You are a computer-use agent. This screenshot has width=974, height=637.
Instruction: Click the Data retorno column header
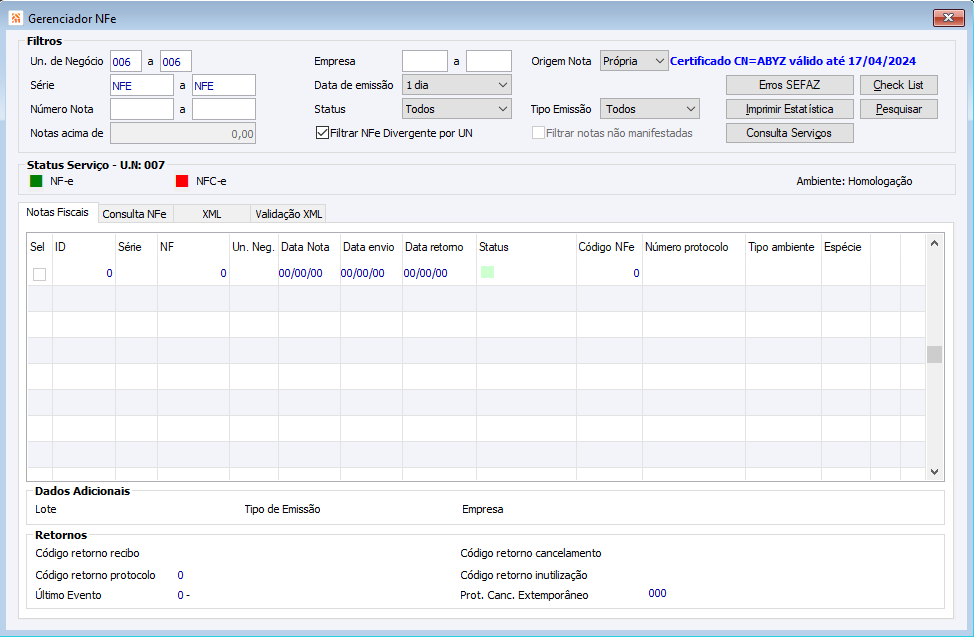[439, 247]
